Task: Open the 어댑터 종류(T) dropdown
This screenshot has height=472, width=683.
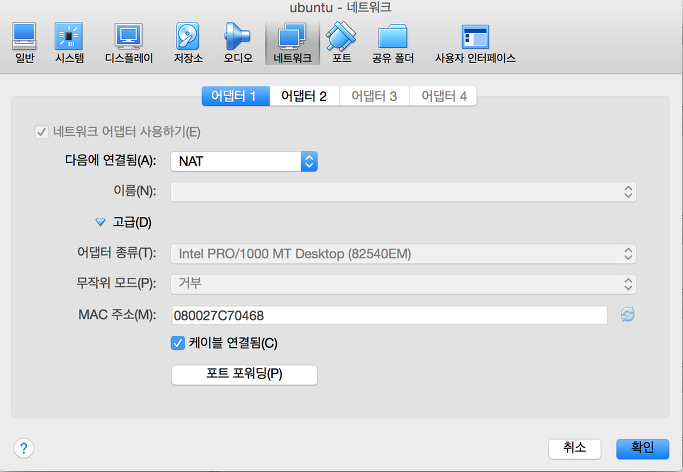Action: [x=403, y=253]
